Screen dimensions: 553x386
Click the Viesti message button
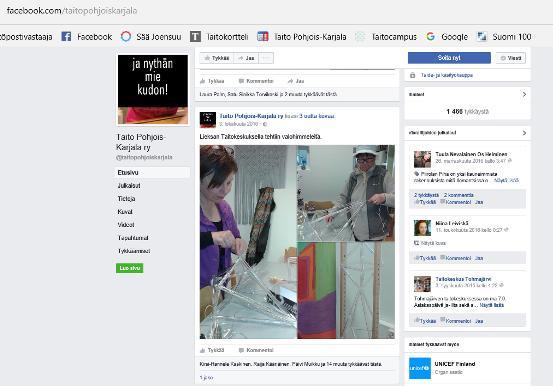tap(511, 58)
